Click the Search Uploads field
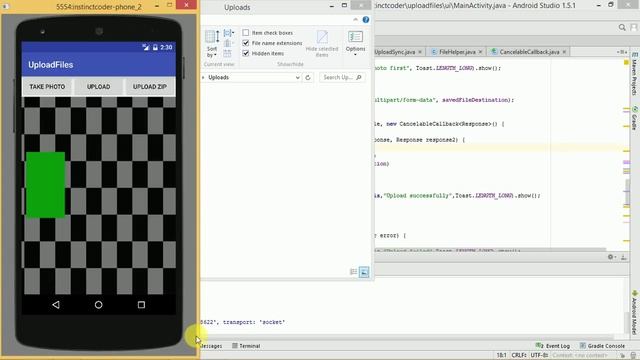Image resolution: width=640 pixels, height=360 pixels. coord(342,77)
